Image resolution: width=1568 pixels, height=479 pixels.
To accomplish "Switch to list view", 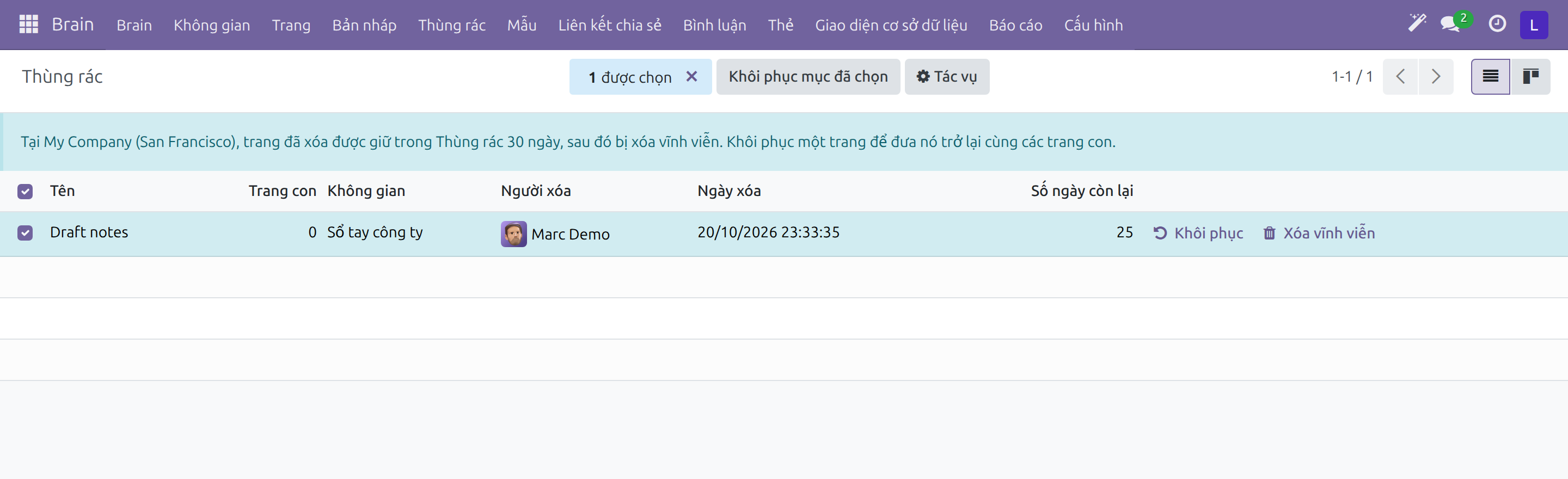I will tap(1490, 76).
